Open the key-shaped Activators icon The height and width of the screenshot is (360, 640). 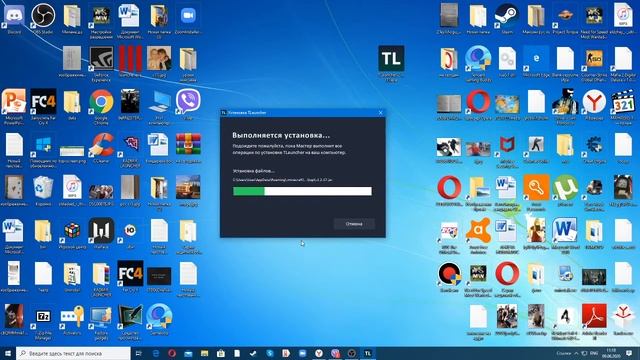(72, 320)
